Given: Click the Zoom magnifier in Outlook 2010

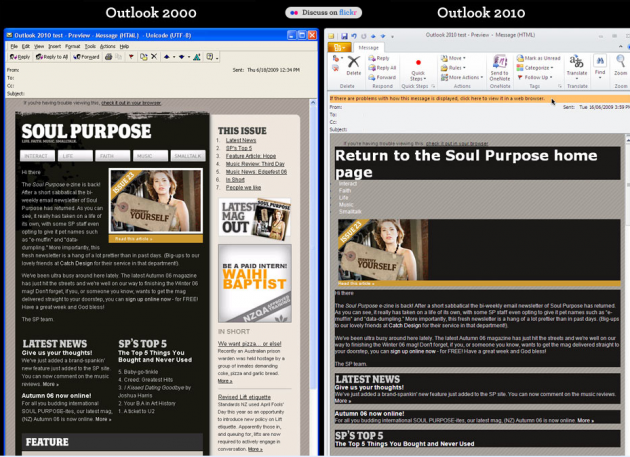Looking at the screenshot, I should point(621,66).
